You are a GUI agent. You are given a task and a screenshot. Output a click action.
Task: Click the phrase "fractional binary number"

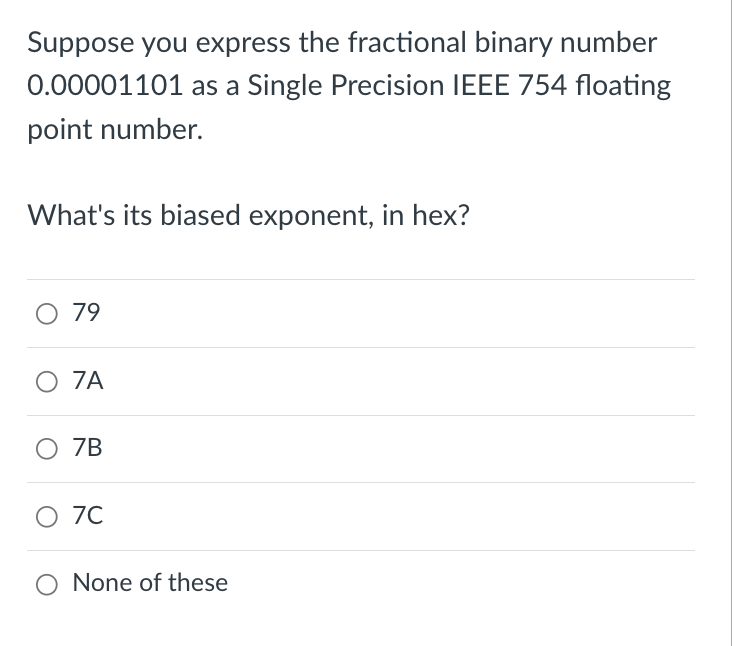pyautogui.click(x=502, y=43)
